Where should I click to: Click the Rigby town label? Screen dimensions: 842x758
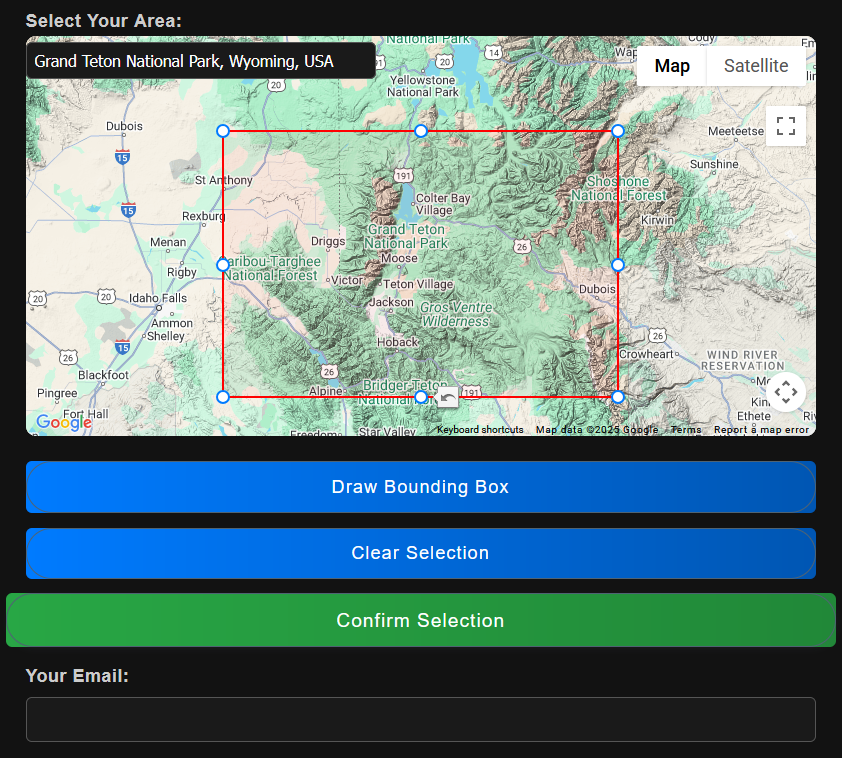(182, 272)
